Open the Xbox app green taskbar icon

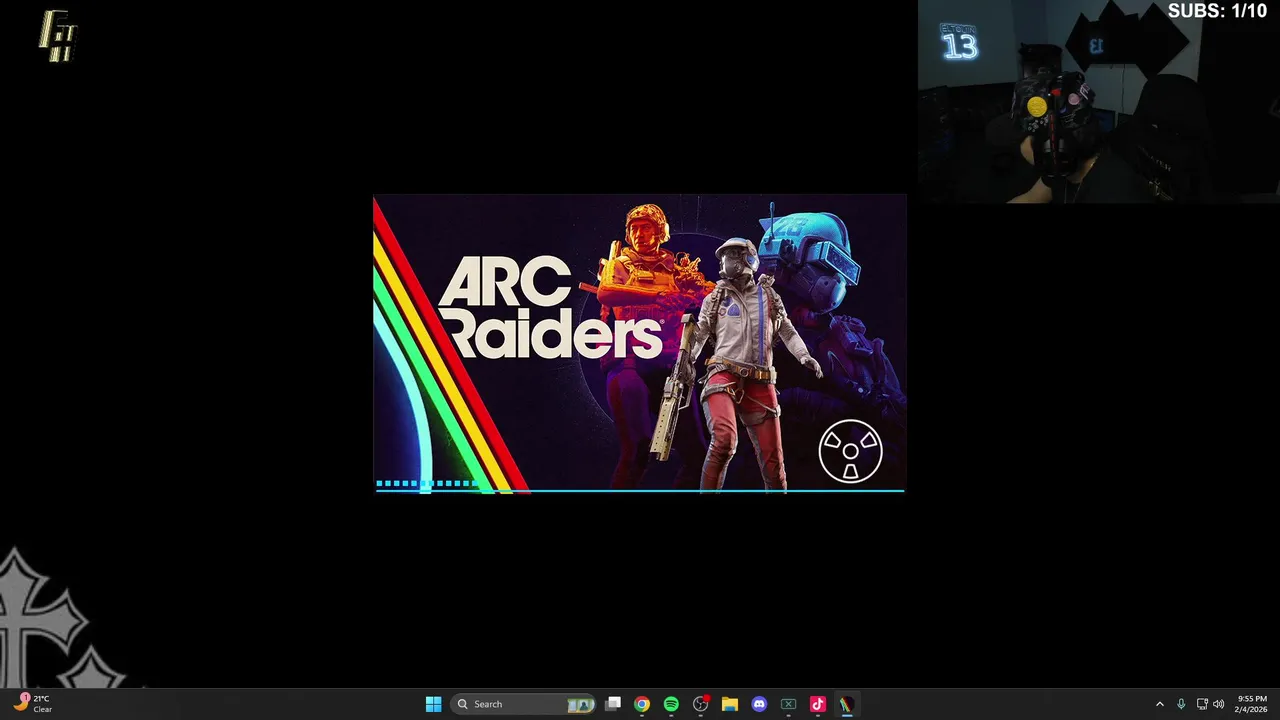pyautogui.click(x=788, y=704)
